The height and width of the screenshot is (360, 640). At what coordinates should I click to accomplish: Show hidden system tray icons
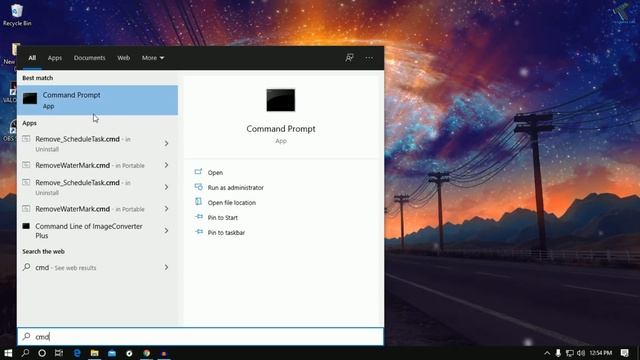(547, 353)
